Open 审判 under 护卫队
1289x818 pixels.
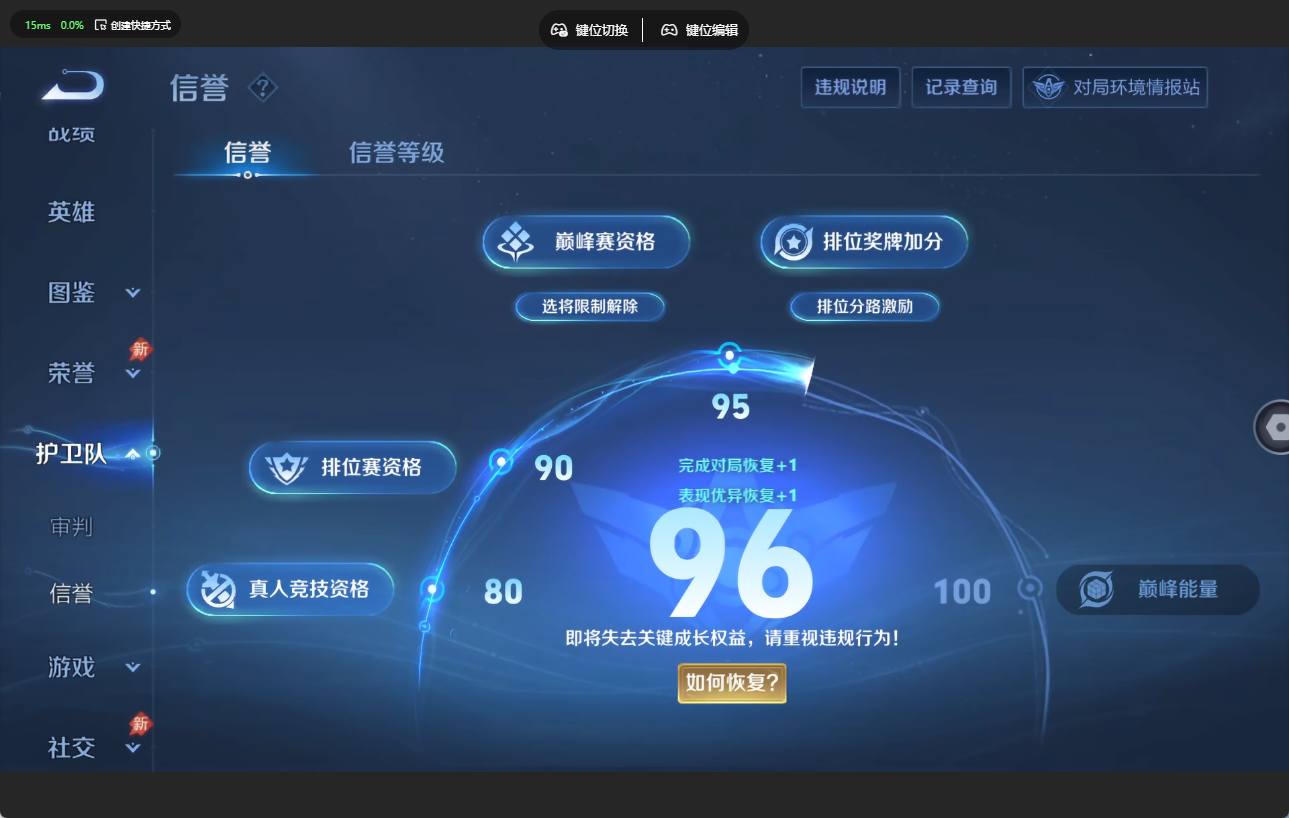click(71, 526)
